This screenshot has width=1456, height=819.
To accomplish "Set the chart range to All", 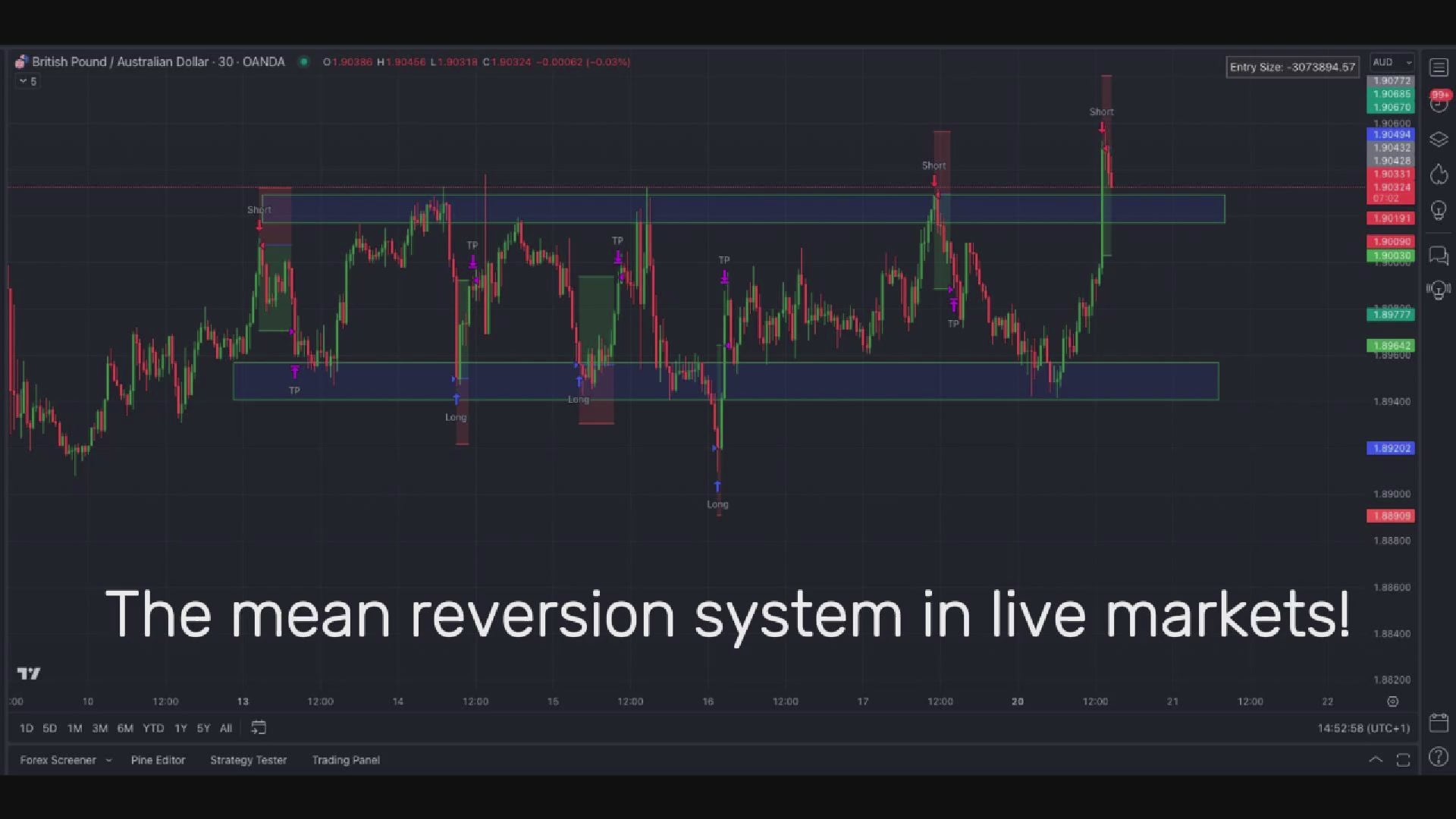I will [226, 728].
